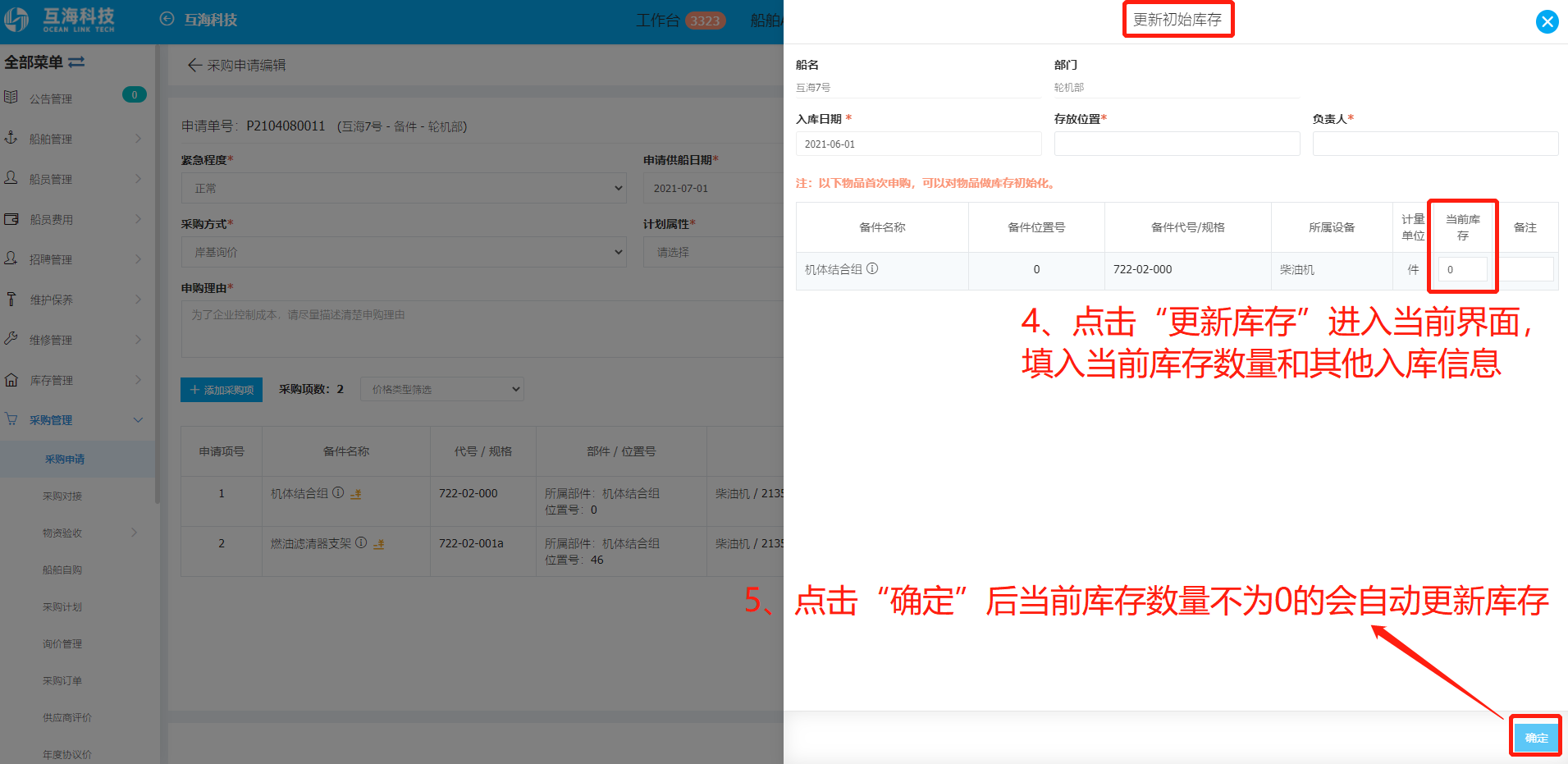Open the 采购方式 dropdown
The image size is (1568, 764).
(x=404, y=252)
